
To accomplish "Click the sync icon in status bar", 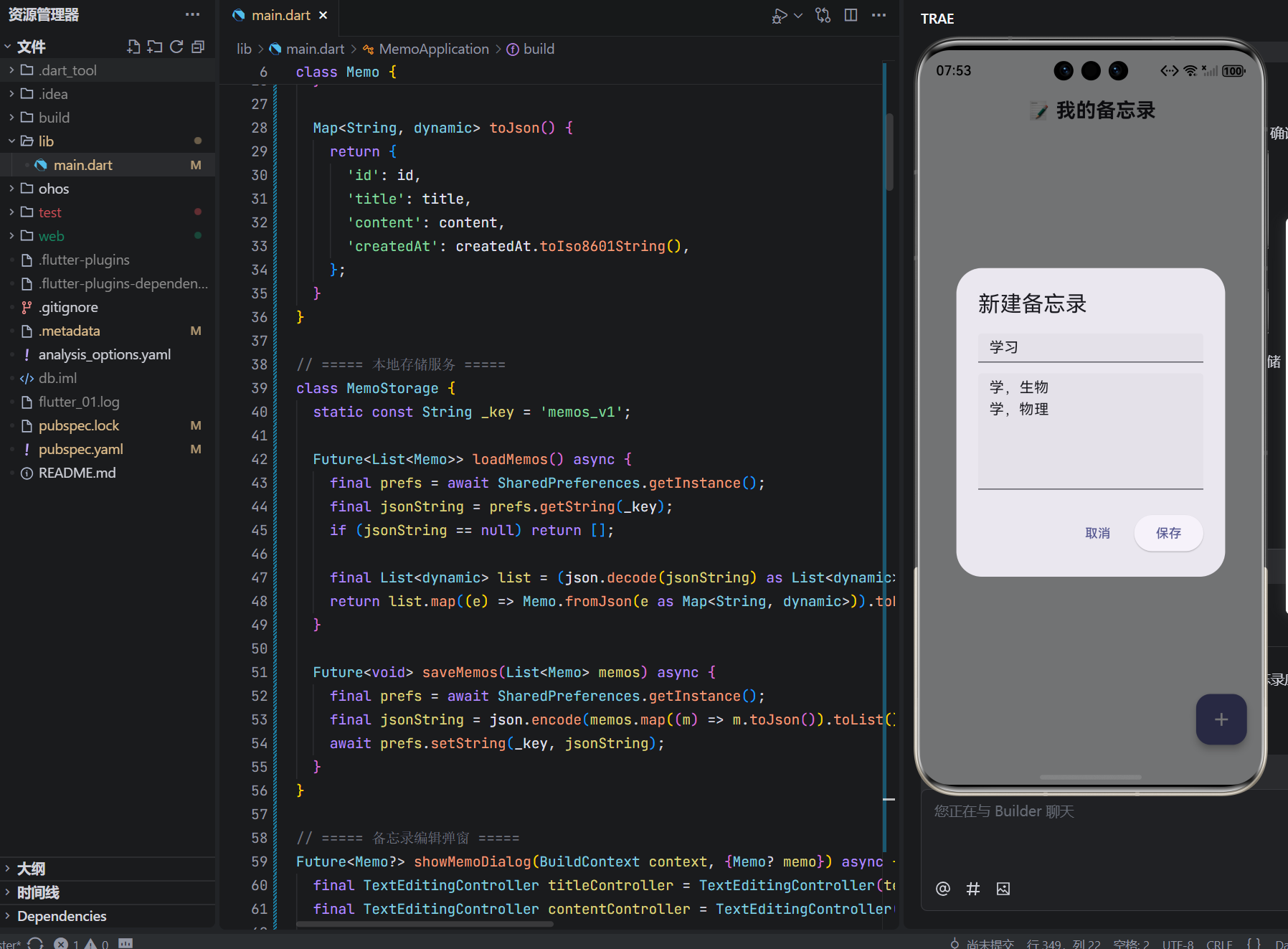I will [x=36, y=943].
